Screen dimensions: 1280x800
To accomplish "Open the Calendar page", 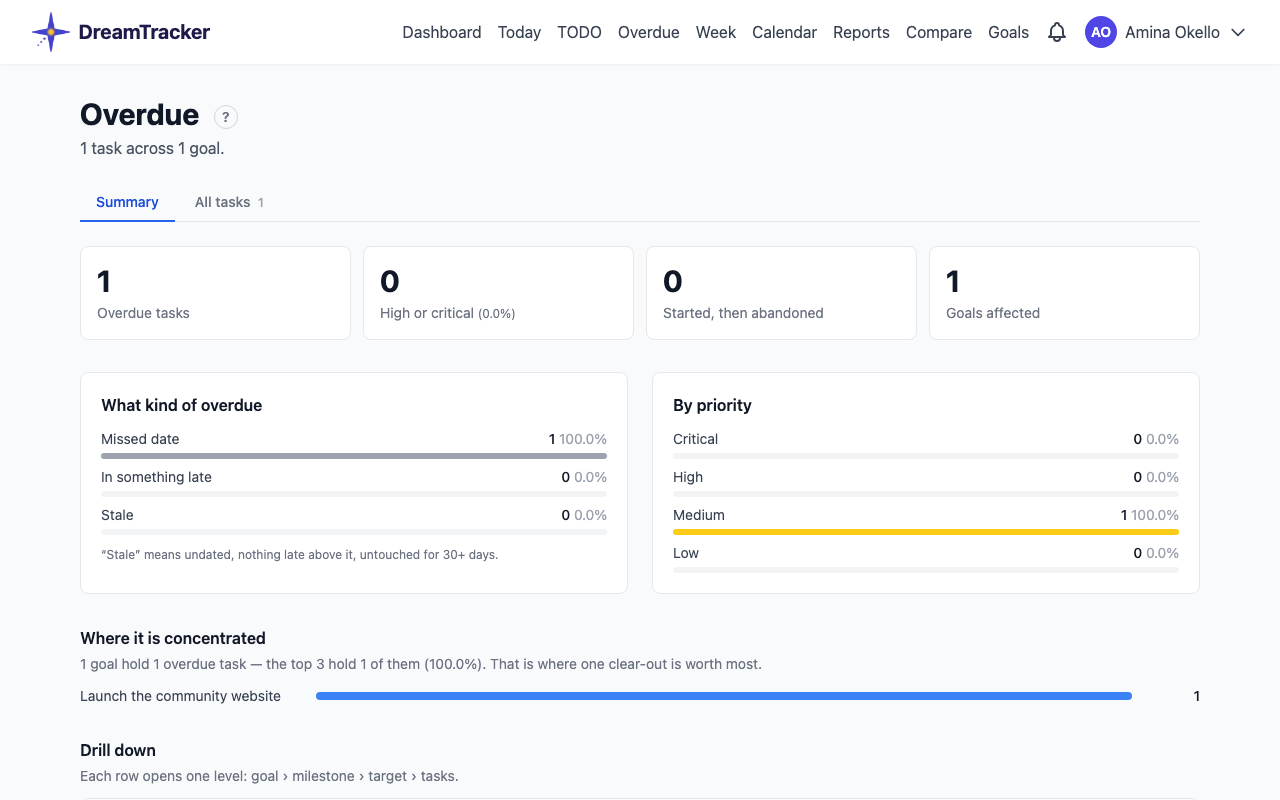I will tap(785, 32).
